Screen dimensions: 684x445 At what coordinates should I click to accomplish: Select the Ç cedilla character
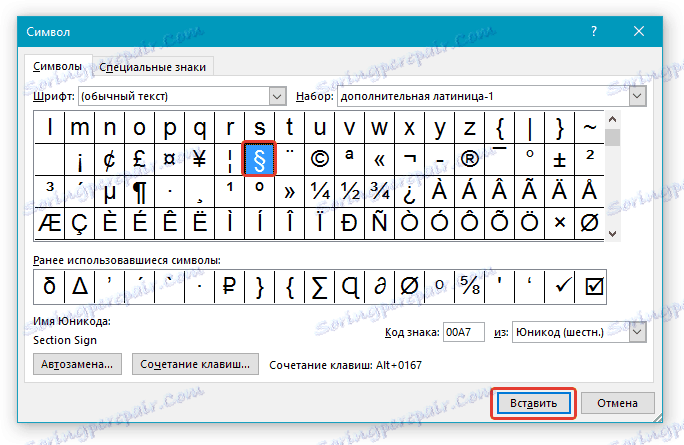tap(79, 223)
